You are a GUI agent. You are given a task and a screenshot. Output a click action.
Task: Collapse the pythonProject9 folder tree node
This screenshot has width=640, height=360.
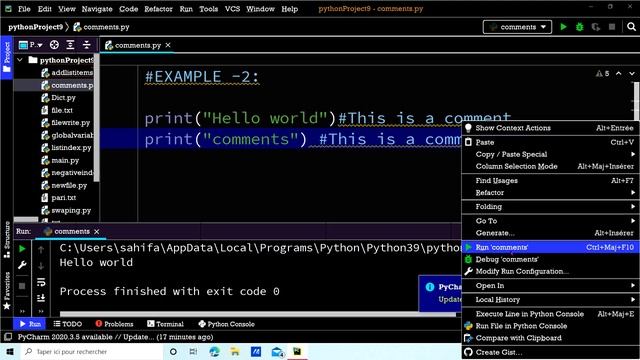pyautogui.click(x=20, y=60)
